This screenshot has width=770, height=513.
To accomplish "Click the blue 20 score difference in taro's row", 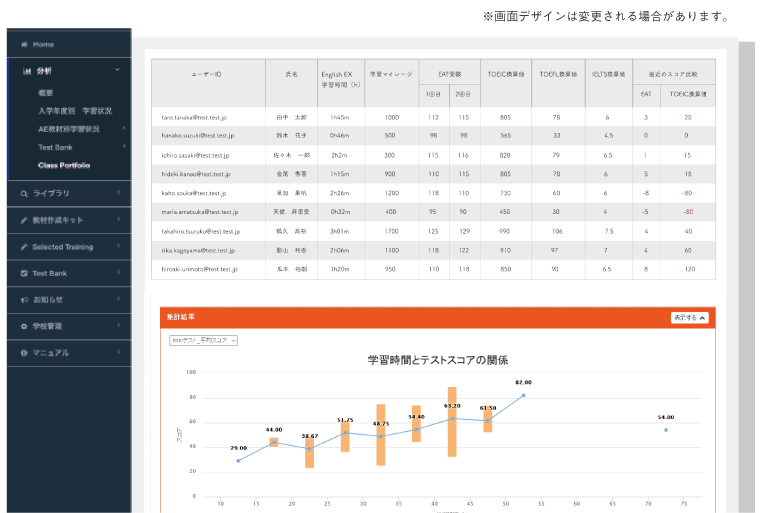I will click(688, 118).
